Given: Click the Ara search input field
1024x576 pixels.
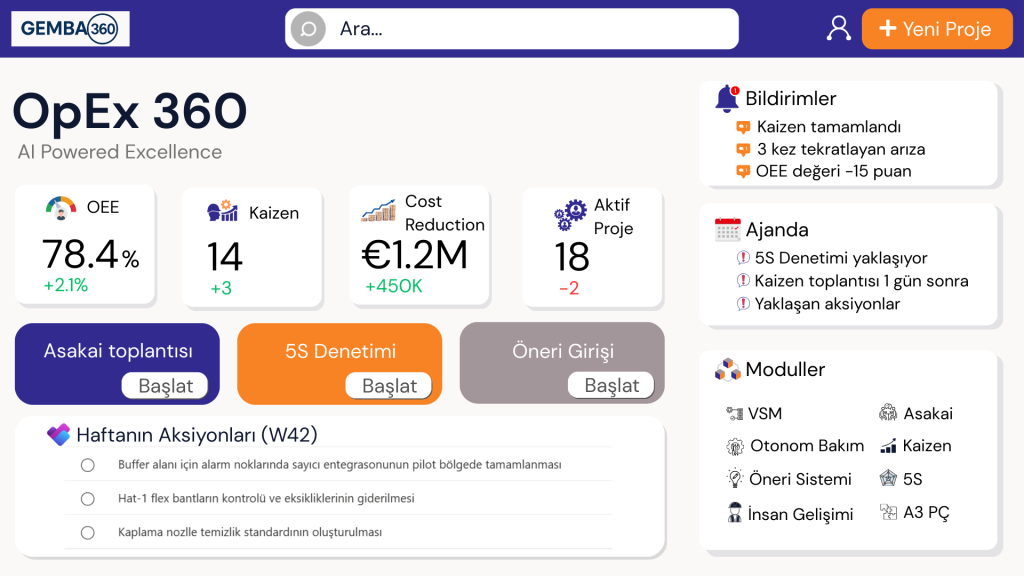Looking at the screenshot, I should click(x=530, y=29).
